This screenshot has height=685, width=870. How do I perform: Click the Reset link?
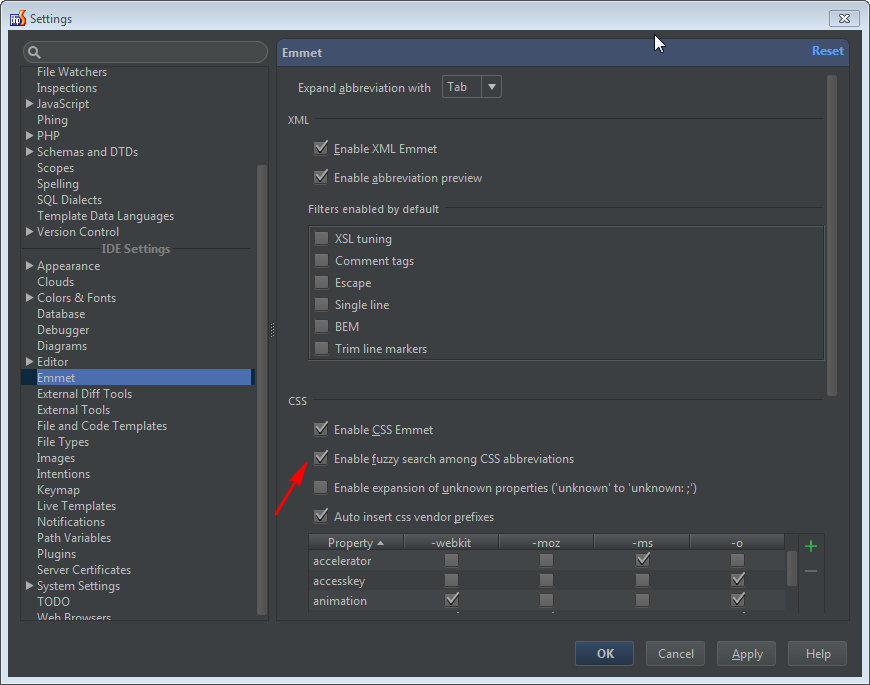coord(827,51)
